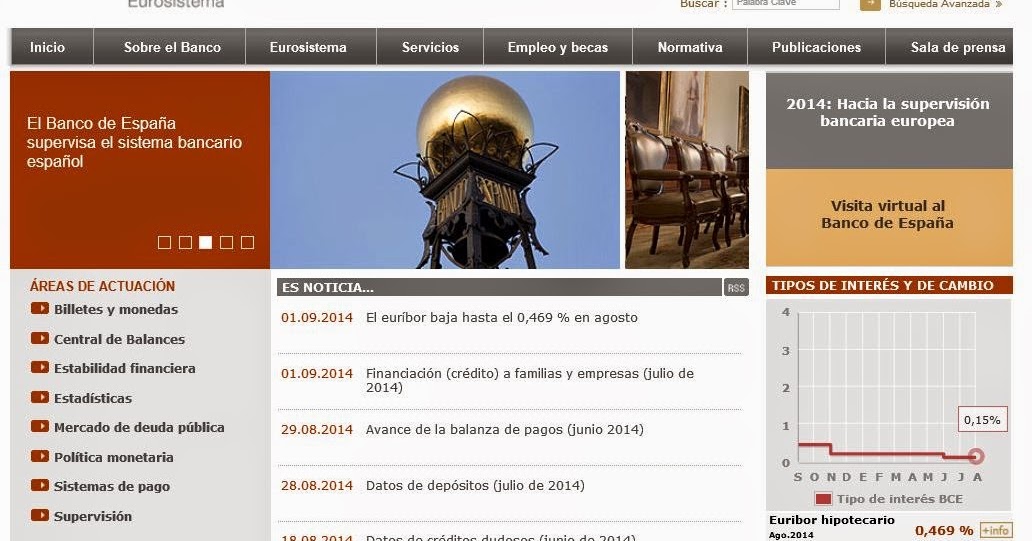Screen dimensions: 1032x541
Task: Click the red Tipo de interés BCE legend swatch
Action: [823, 499]
